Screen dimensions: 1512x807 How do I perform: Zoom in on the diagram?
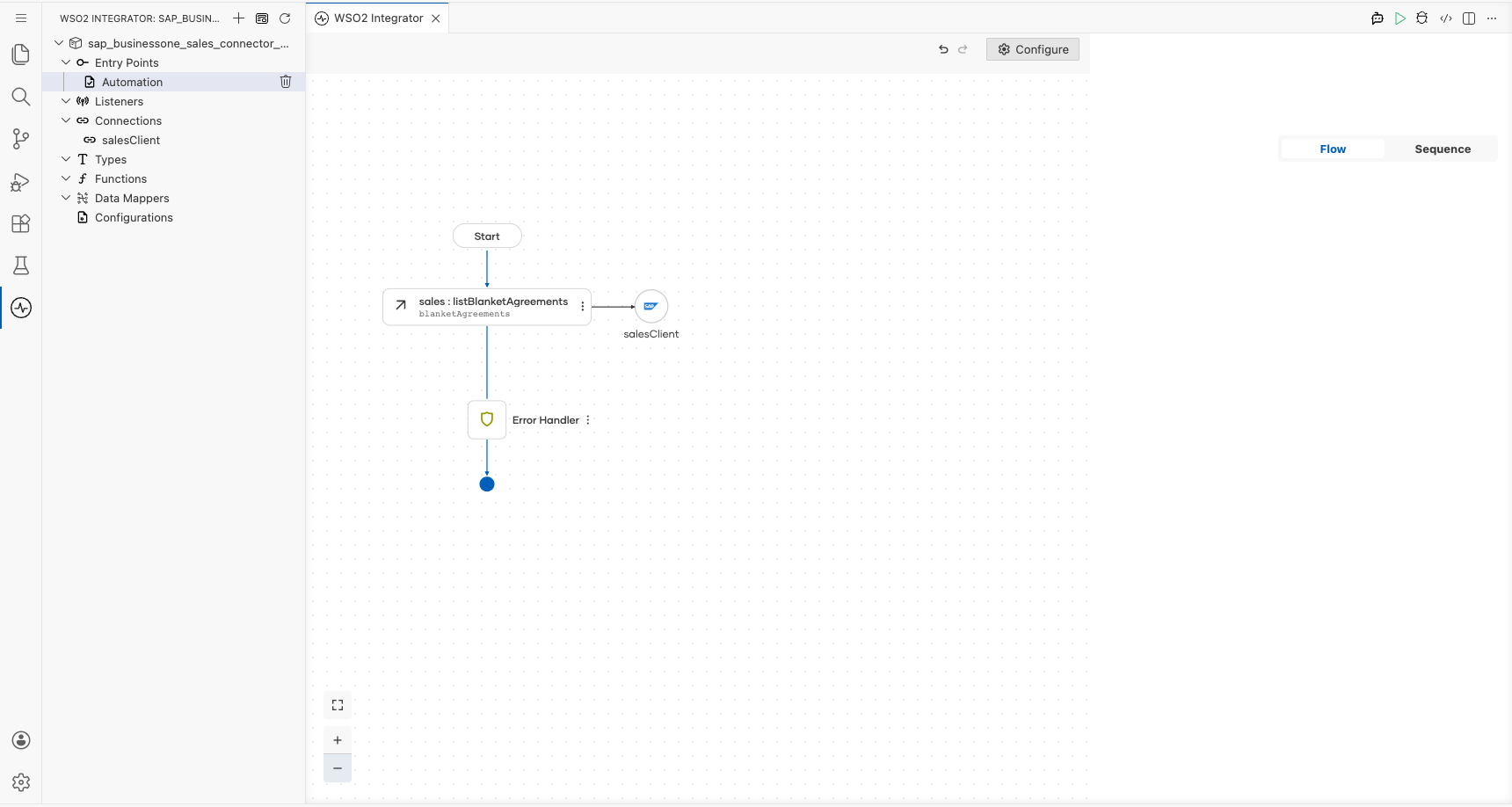coord(338,740)
